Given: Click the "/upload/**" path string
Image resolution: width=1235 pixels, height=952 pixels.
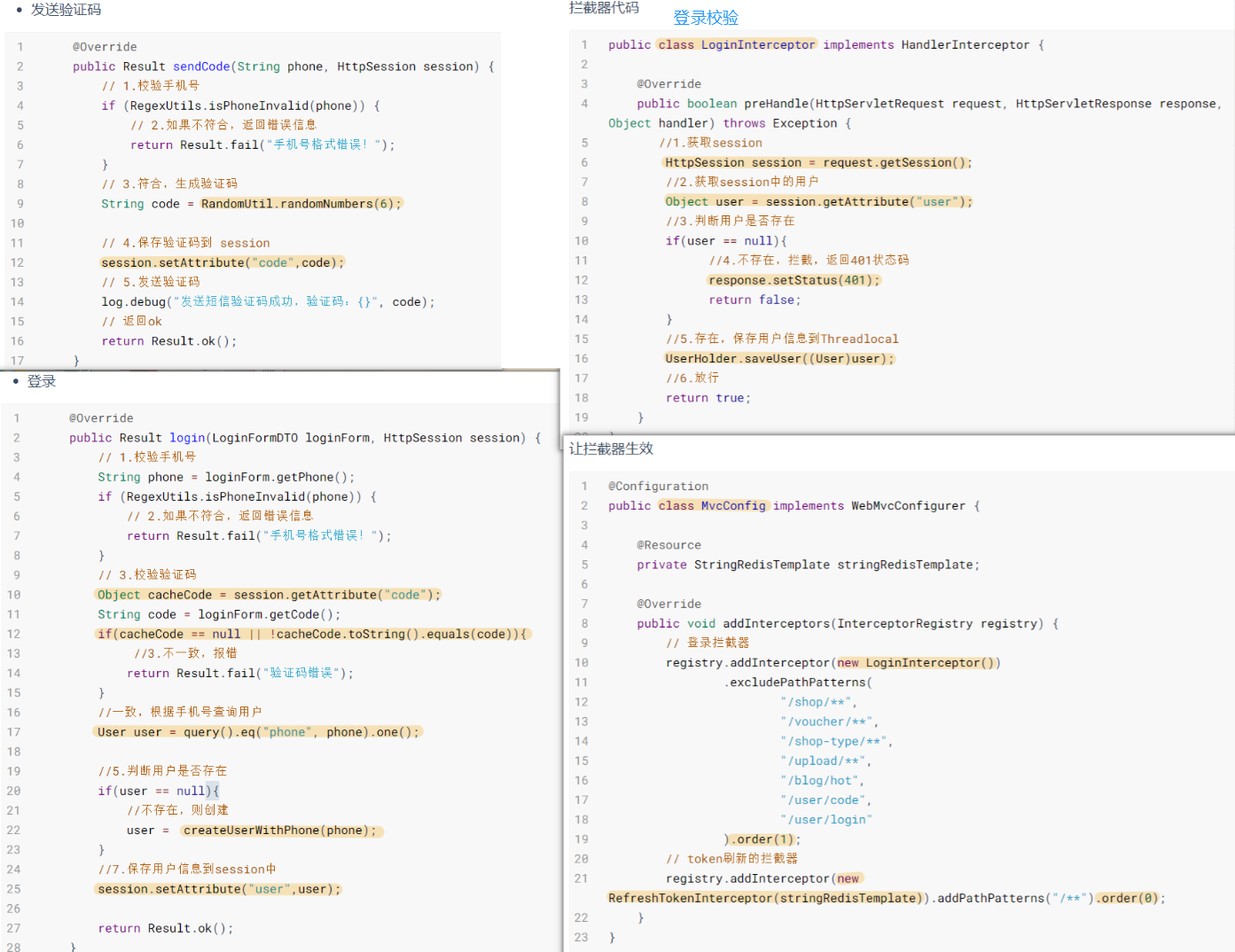Looking at the screenshot, I should click(x=825, y=761).
